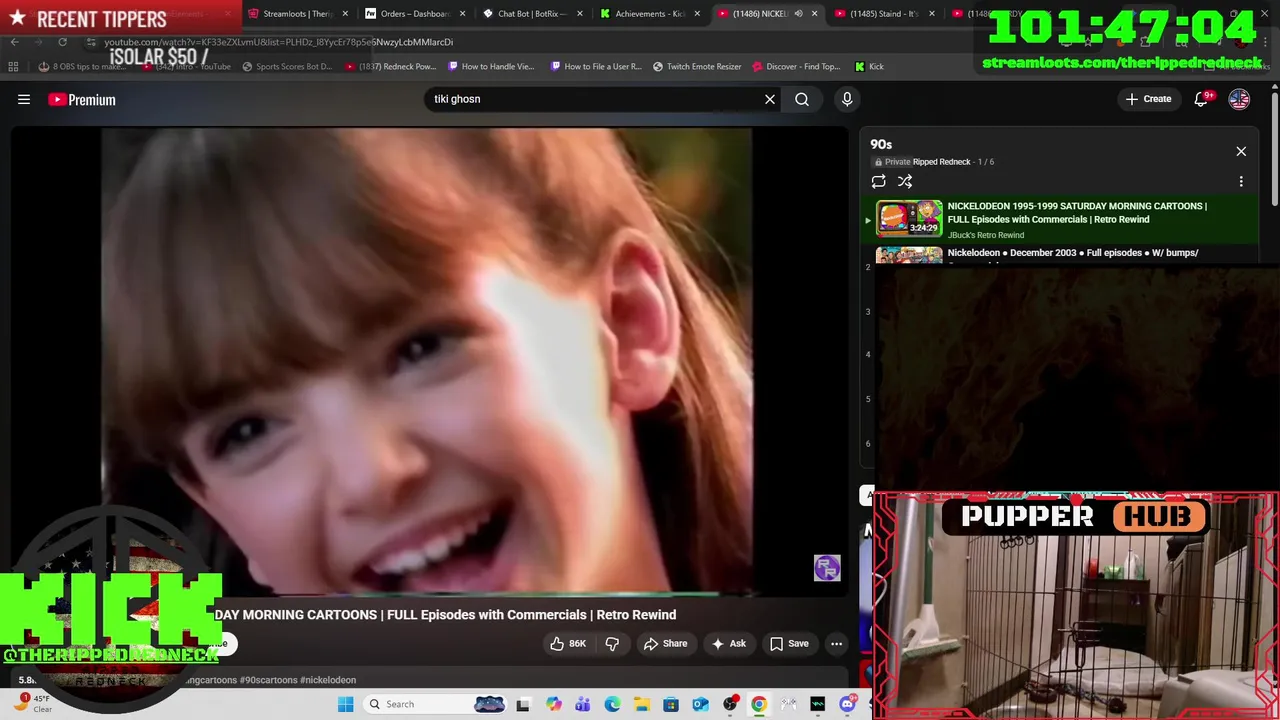Toggle loop for the 90s playlist
Viewport: 1280px width, 720px height.
pyautogui.click(x=878, y=181)
